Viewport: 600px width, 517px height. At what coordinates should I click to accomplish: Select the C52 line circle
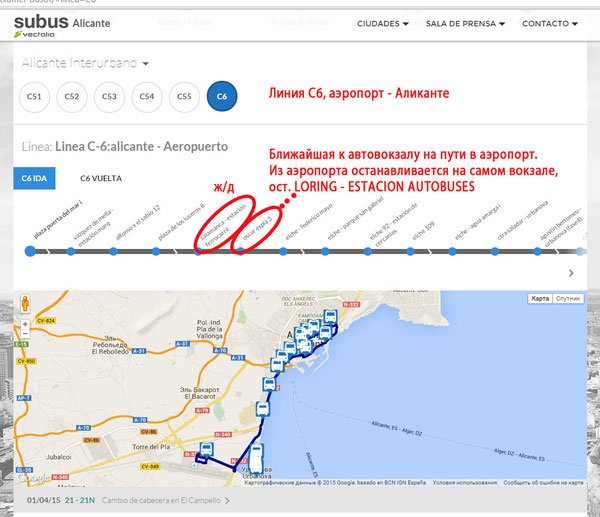(x=72, y=96)
